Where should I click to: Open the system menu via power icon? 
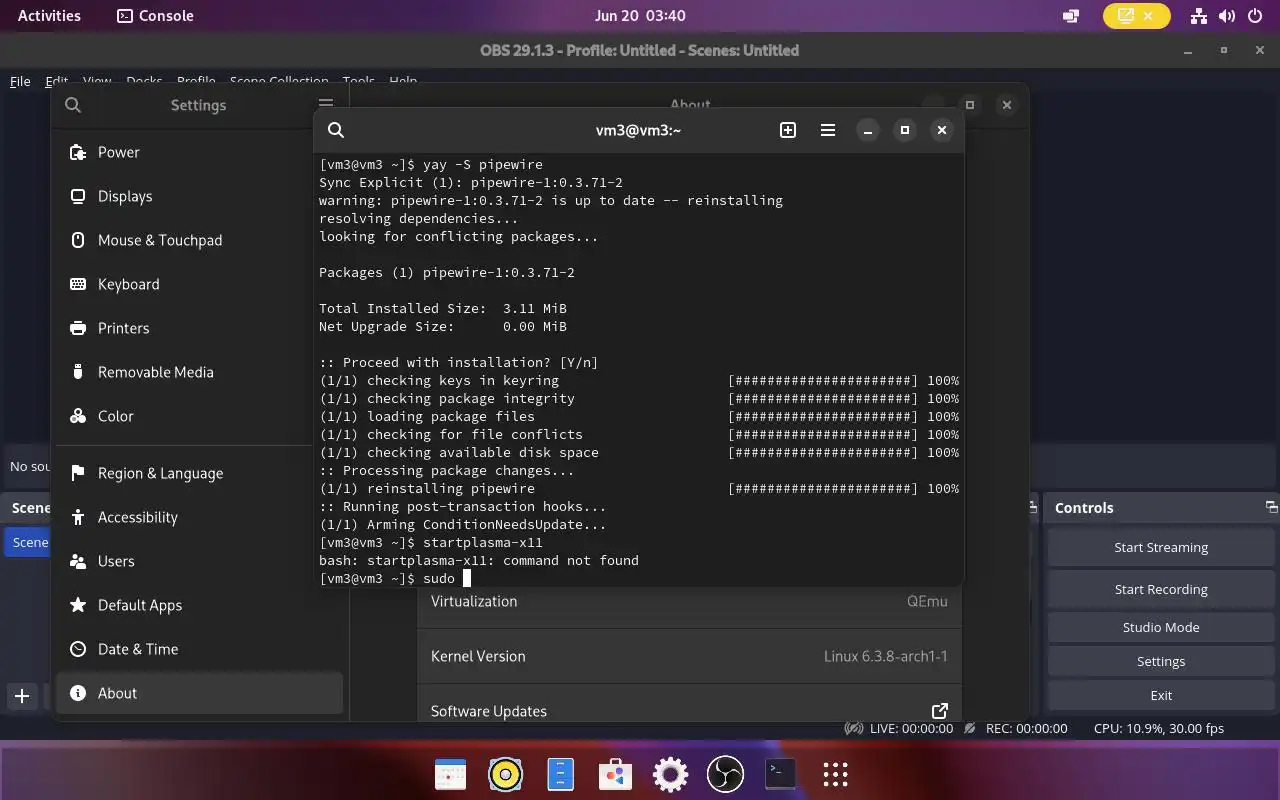click(1255, 16)
